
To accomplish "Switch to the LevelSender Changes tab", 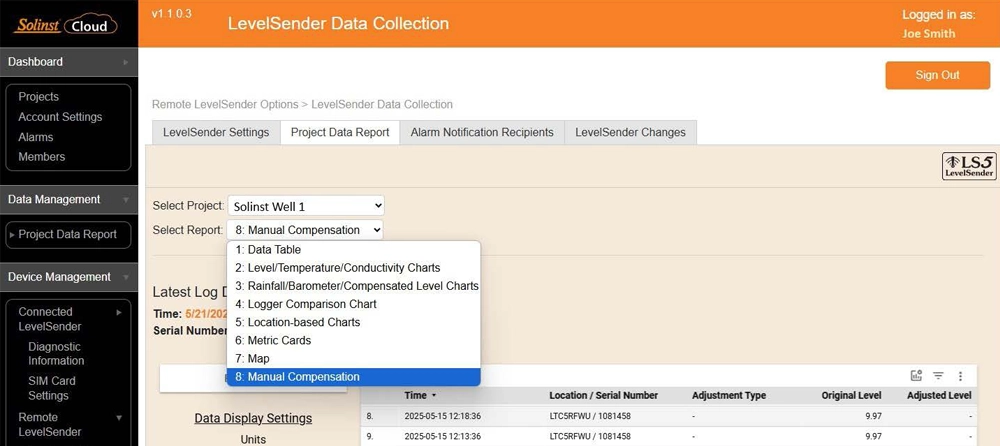I will 631,133.
